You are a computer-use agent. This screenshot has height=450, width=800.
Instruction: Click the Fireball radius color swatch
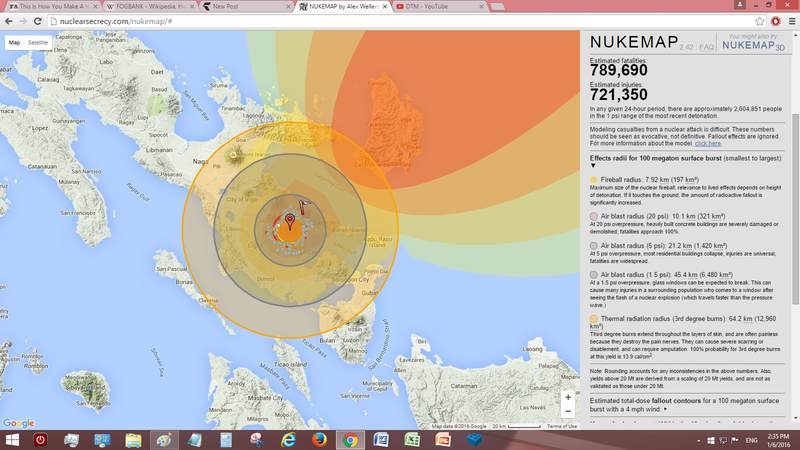click(x=593, y=180)
